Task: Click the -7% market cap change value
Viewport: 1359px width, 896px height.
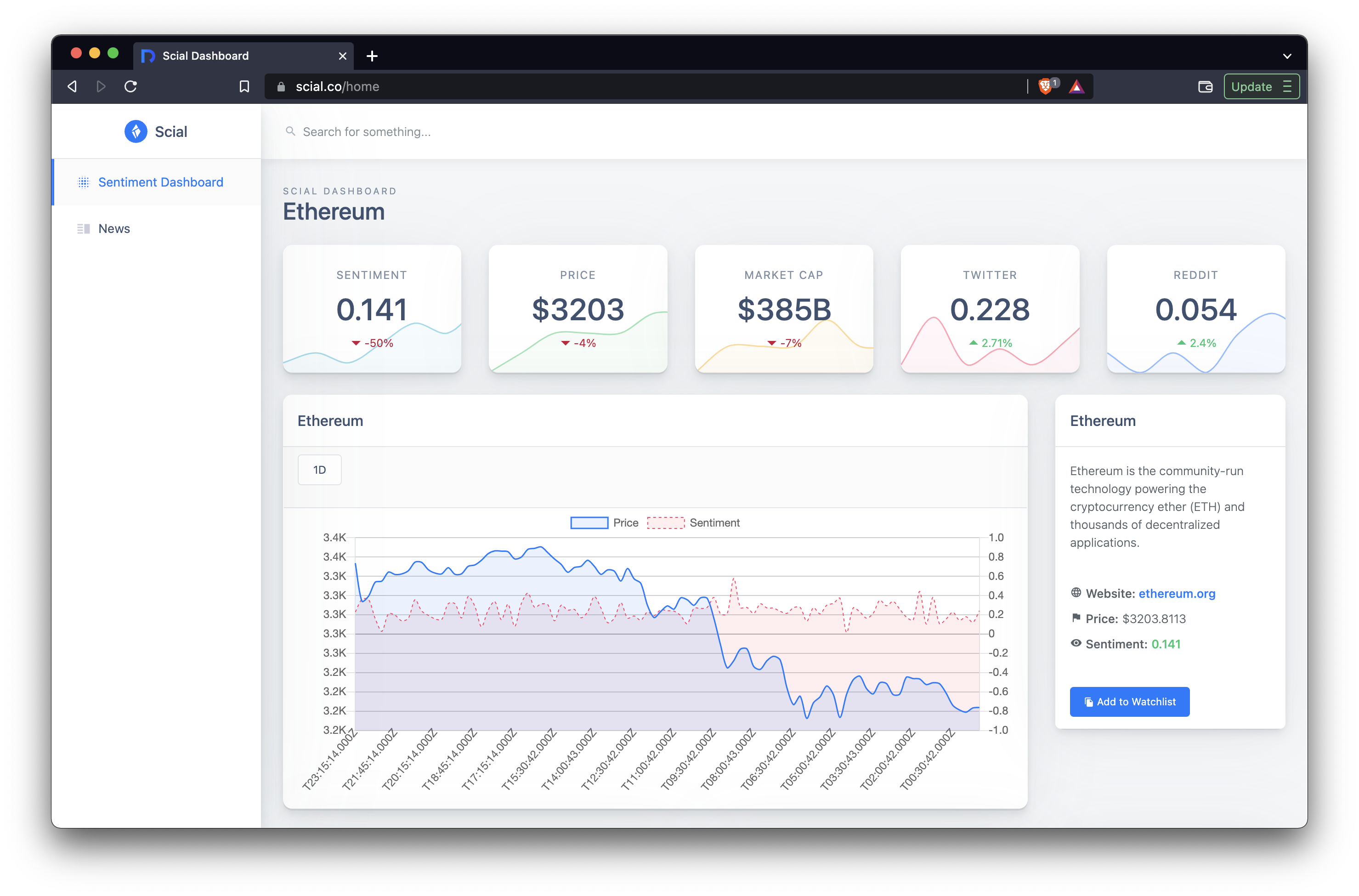Action: point(791,343)
